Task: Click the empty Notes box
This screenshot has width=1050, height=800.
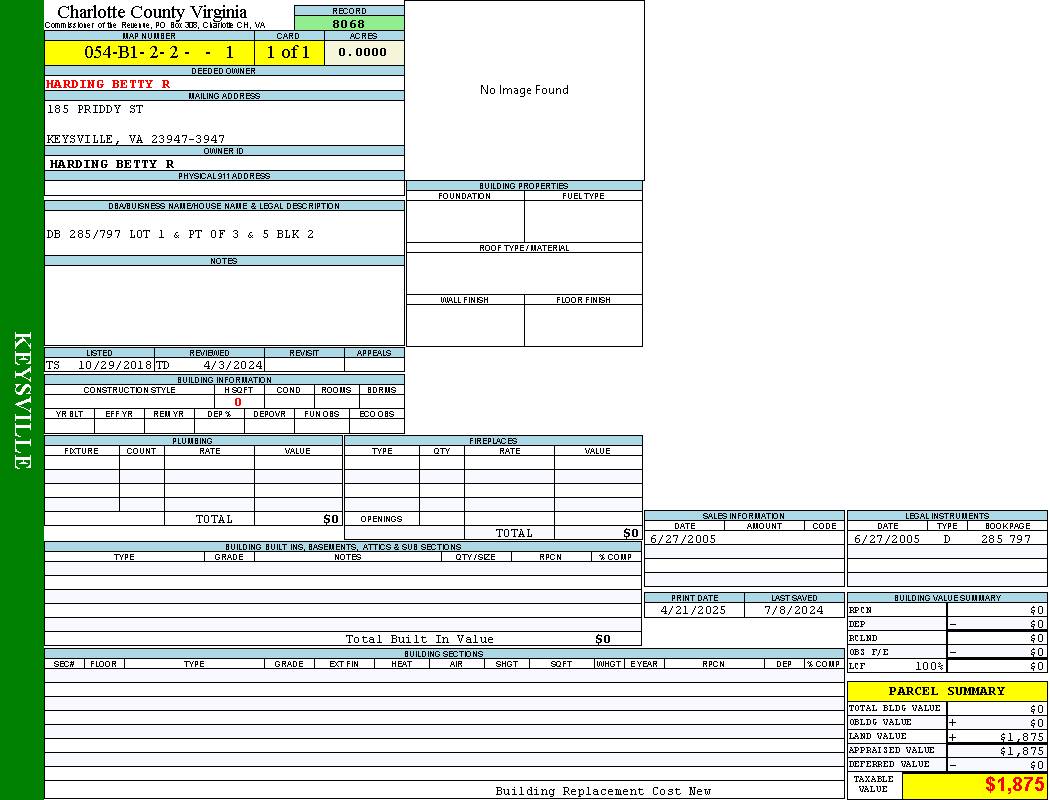Action: click(224, 305)
